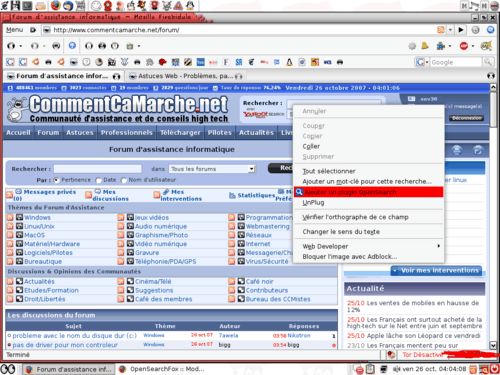The height and width of the screenshot is (375, 500).
Task: Select the Pertinence radio button
Action: 56,180
